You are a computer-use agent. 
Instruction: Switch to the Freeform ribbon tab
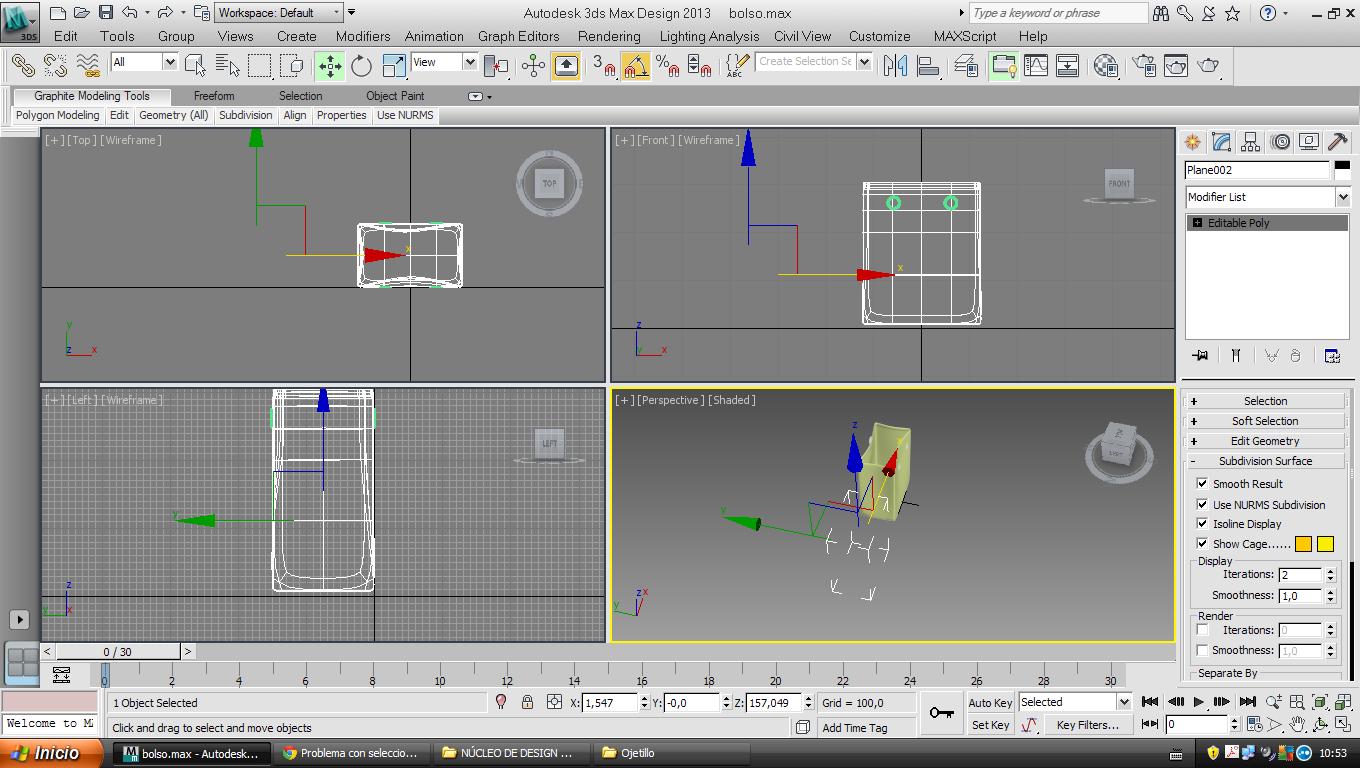point(214,96)
